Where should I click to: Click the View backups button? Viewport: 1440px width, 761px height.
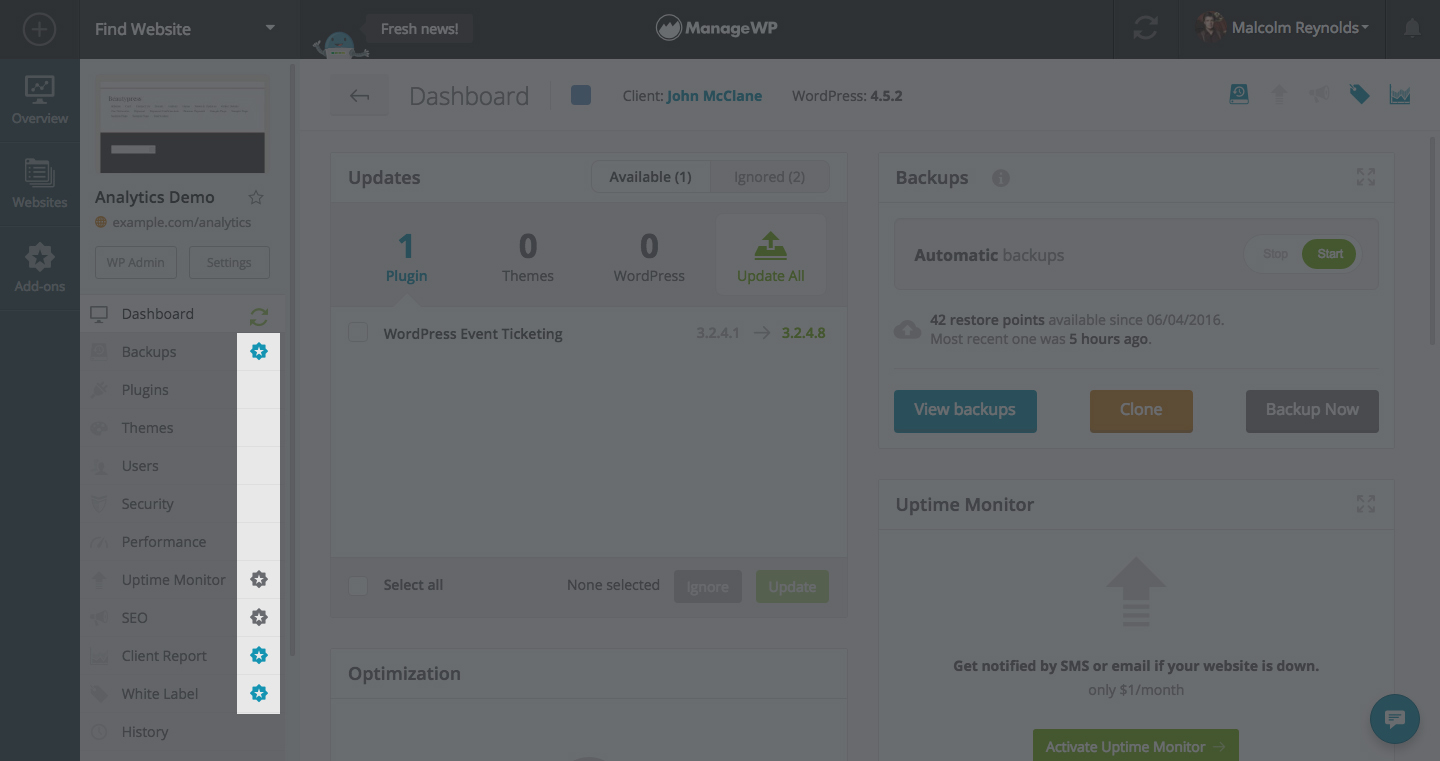[x=965, y=411]
